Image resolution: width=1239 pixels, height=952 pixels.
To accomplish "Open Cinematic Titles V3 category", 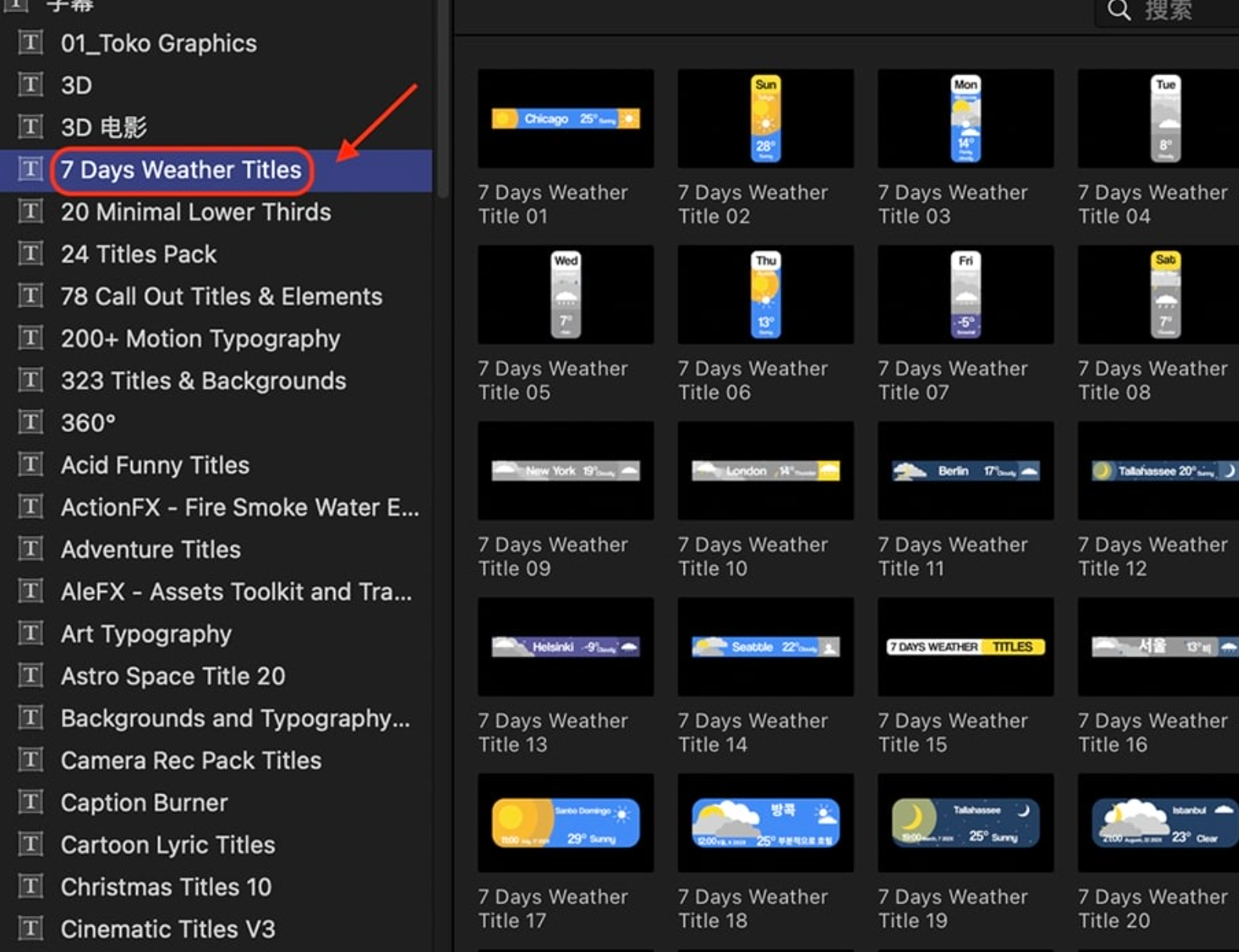I will pos(168,929).
